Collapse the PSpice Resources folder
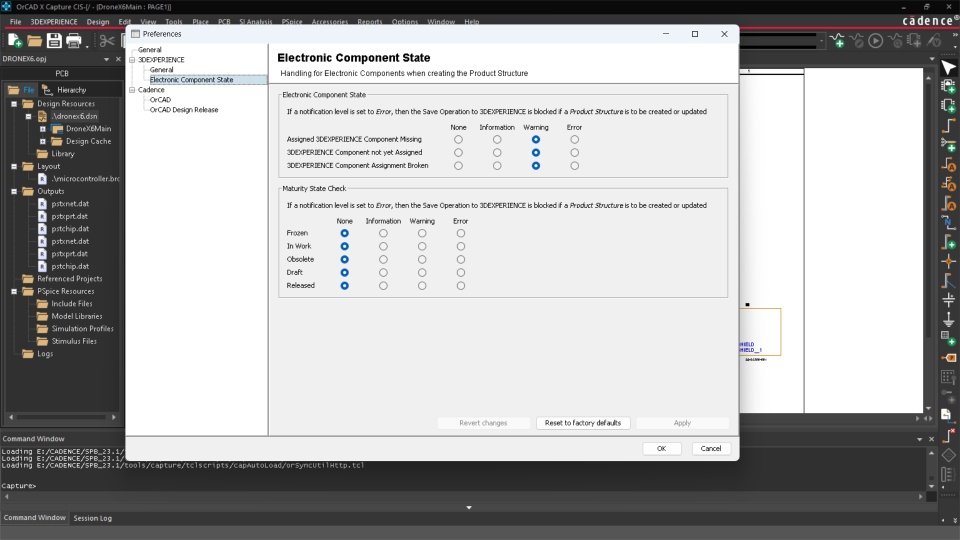960x540 pixels. click(x=14, y=291)
